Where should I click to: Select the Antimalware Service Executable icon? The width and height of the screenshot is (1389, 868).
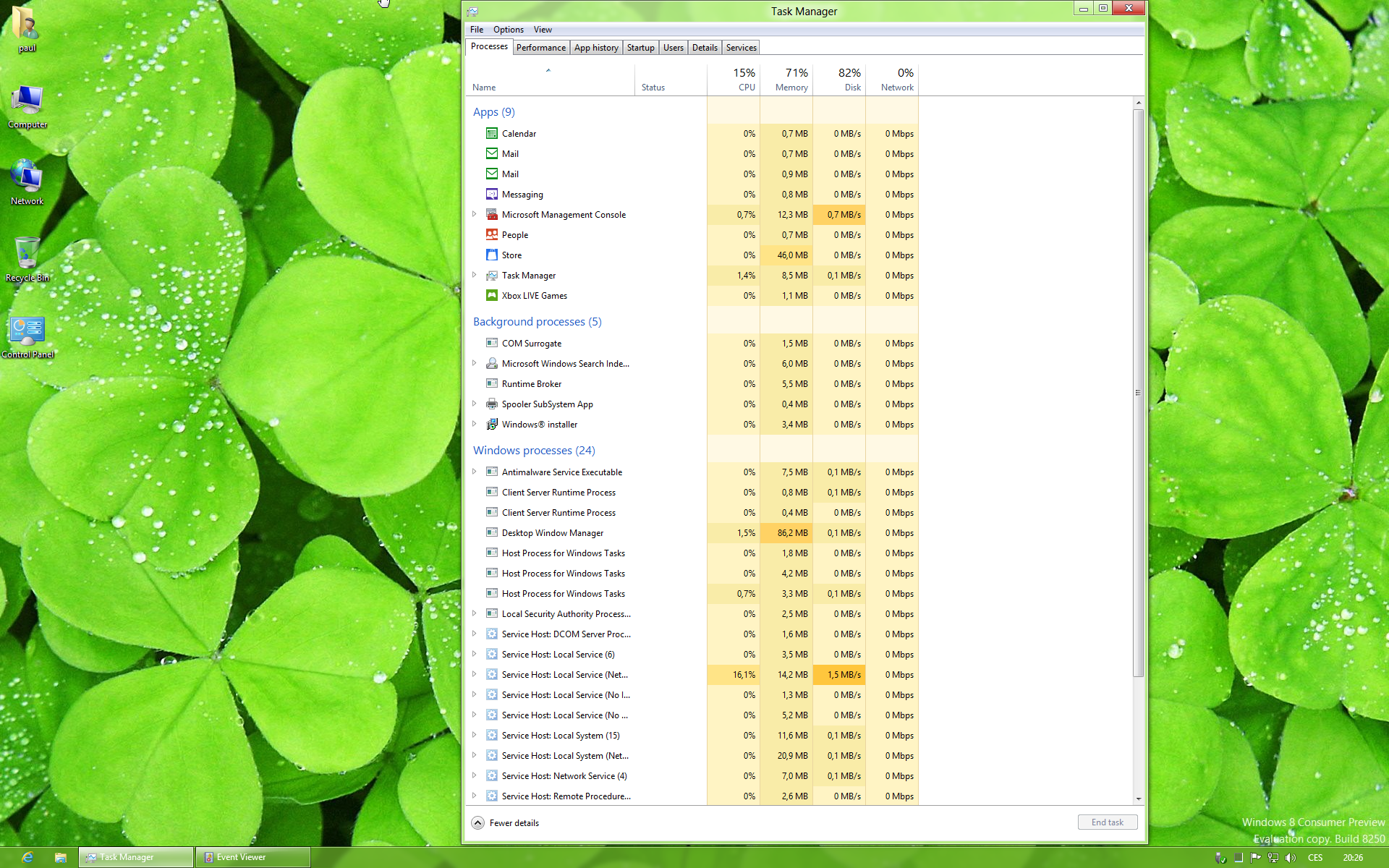pos(492,472)
